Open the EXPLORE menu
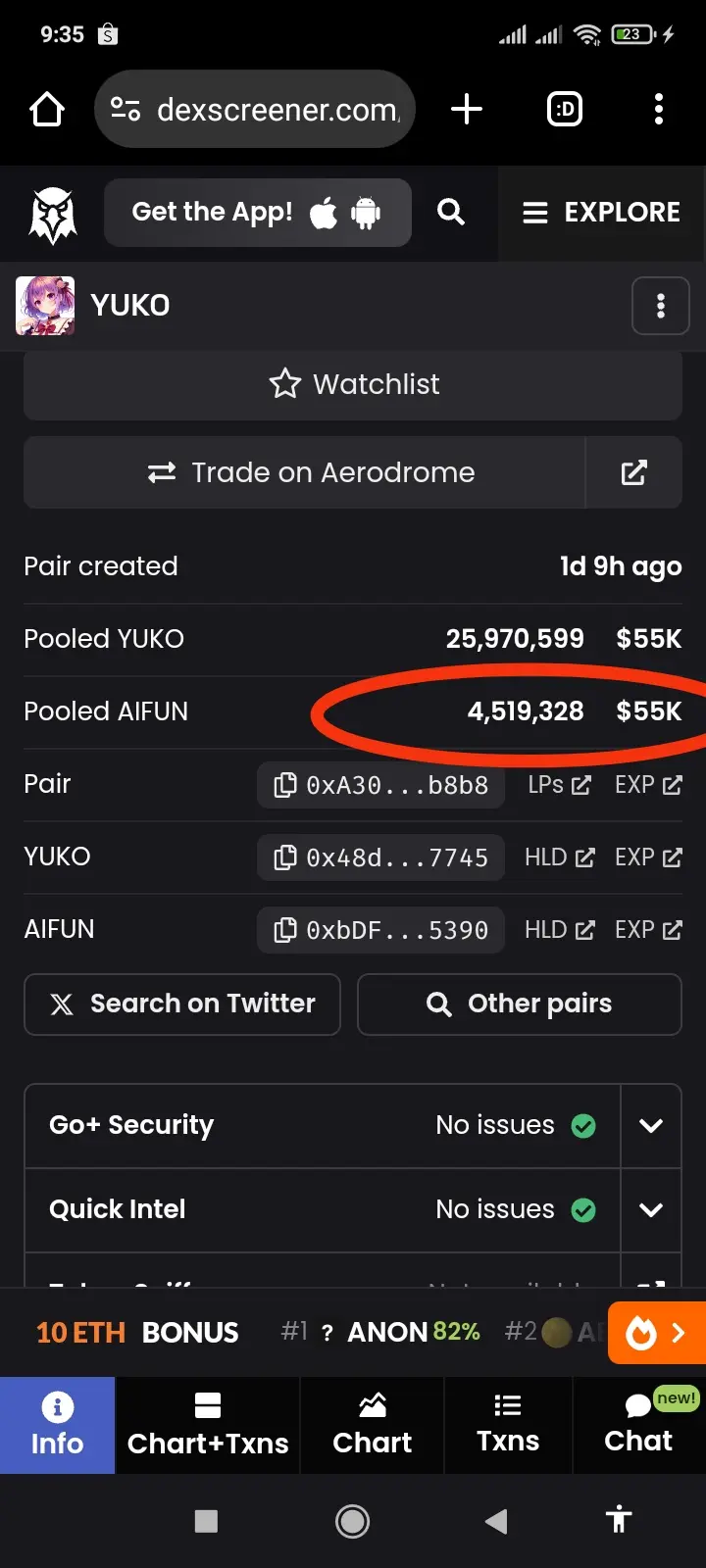The image size is (706, 1568). [x=602, y=213]
